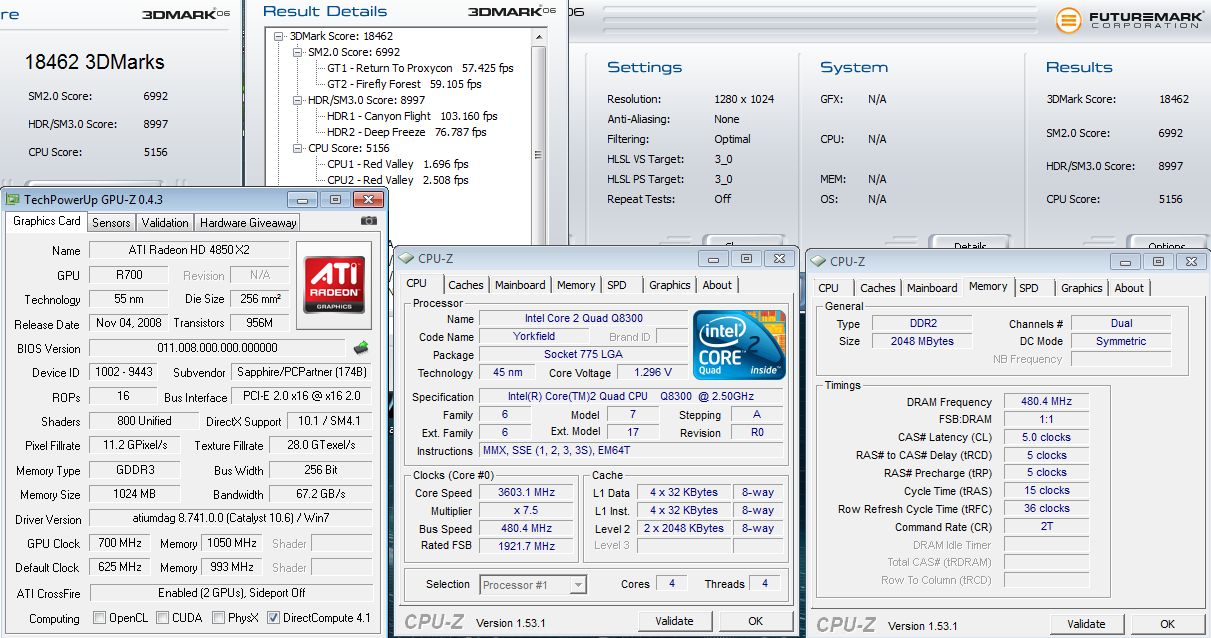
Task: Open the Processor #1 selection dropdown
Action: click(533, 585)
